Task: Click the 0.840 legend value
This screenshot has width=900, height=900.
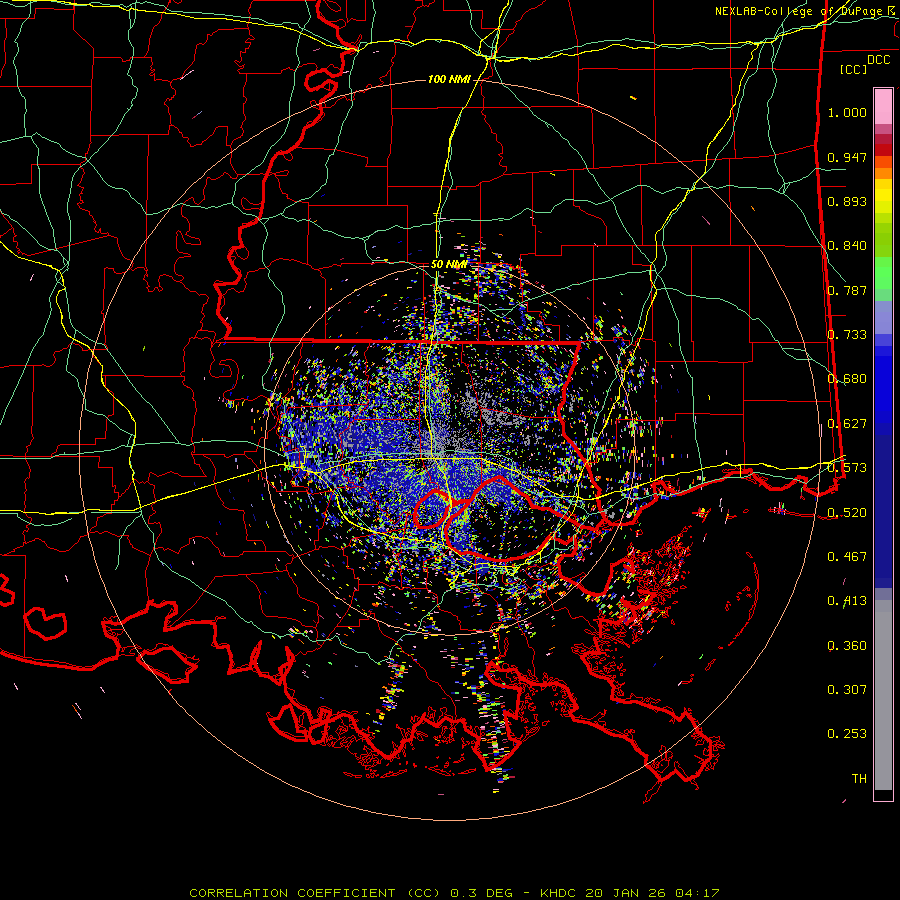Action: click(x=847, y=246)
